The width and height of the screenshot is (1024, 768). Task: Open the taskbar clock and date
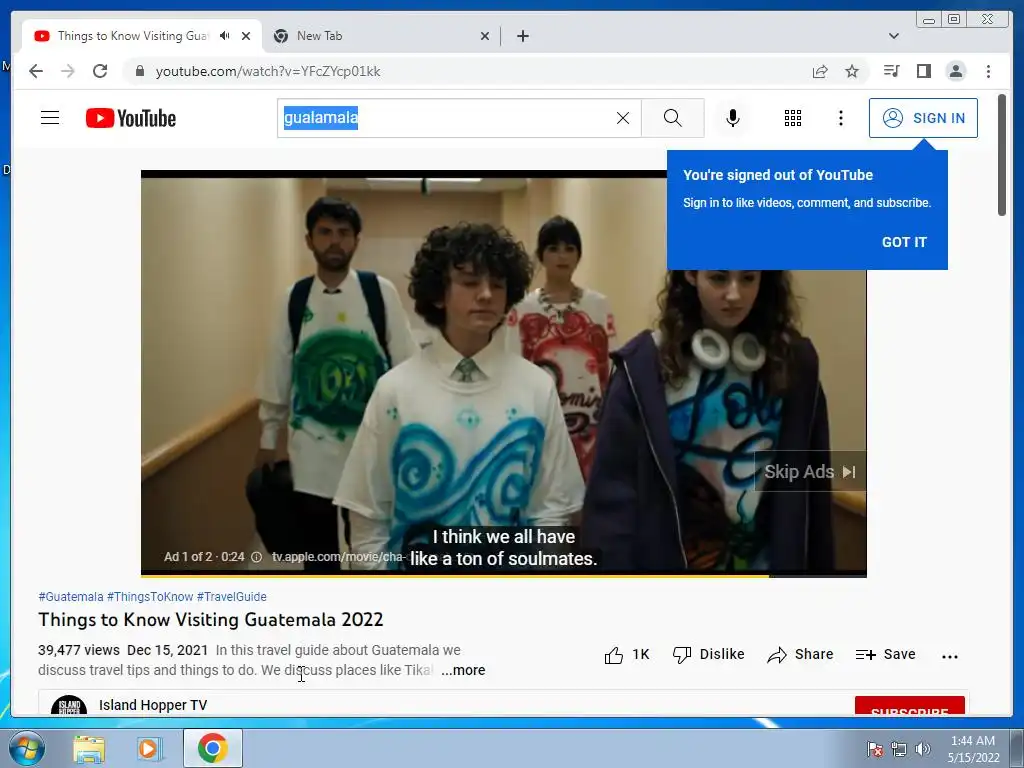973,749
